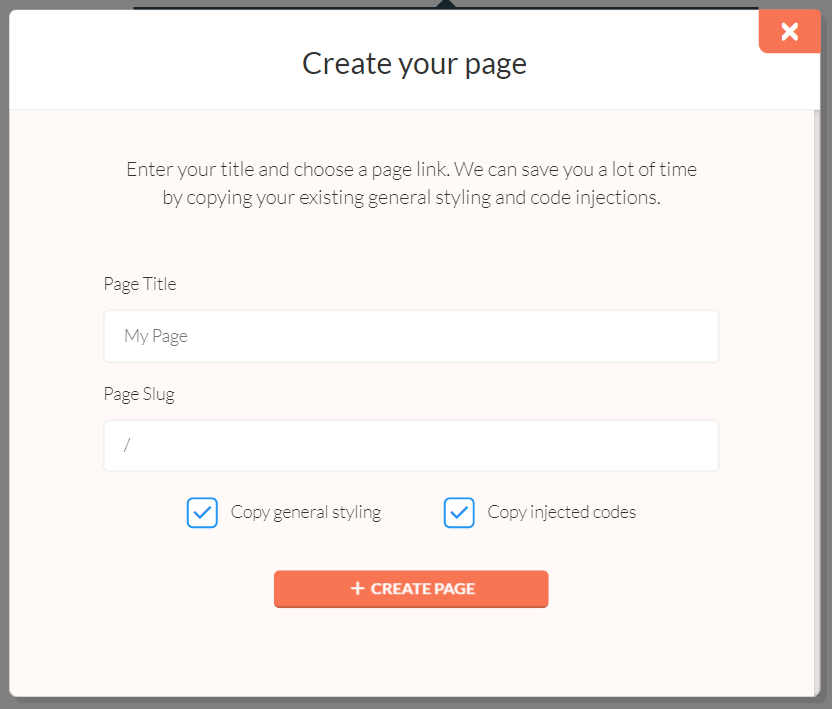Uncheck the Copy injected codes checkbox
The height and width of the screenshot is (709, 832).
pos(459,513)
